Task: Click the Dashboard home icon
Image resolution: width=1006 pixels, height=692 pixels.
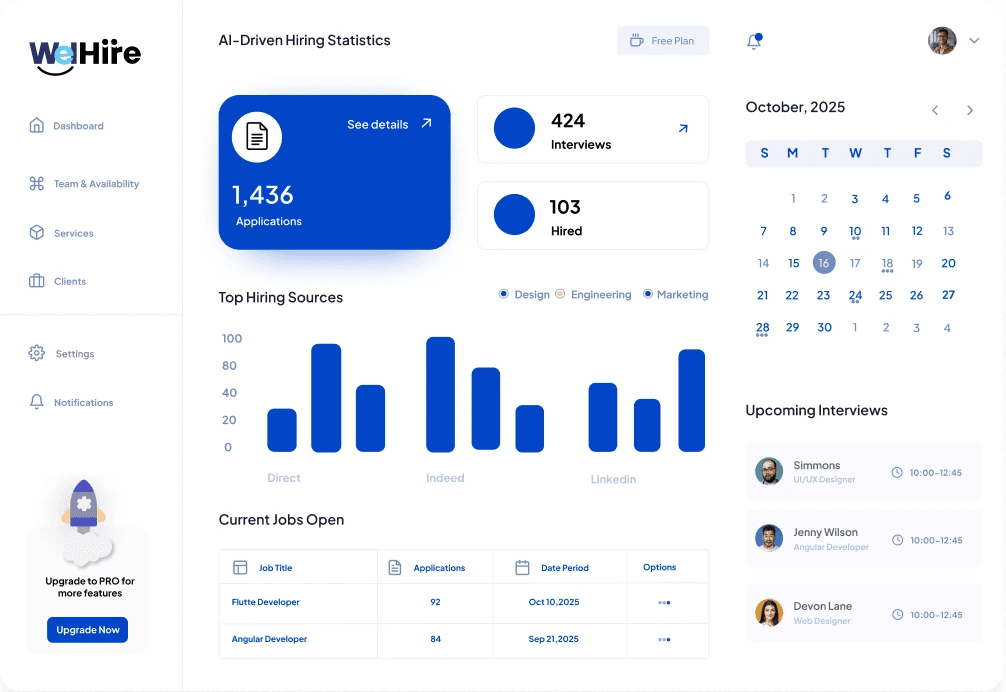Action: 37,125
